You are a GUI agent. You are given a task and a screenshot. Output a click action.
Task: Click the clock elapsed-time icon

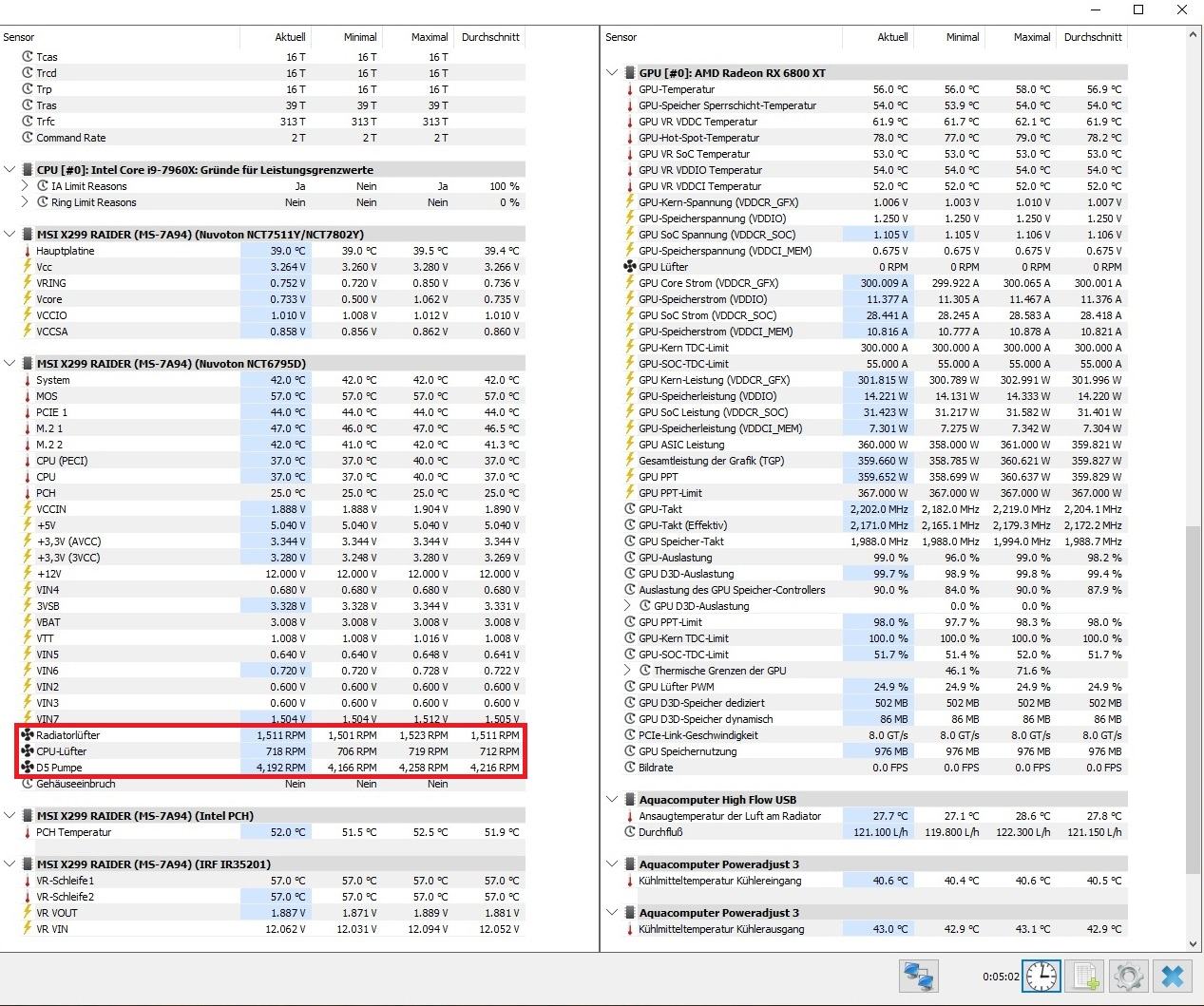click(x=1042, y=976)
